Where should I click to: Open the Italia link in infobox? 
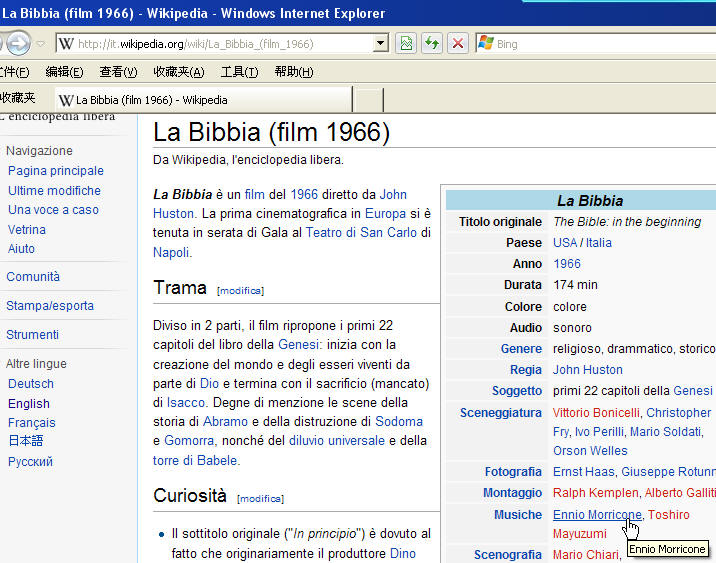pyautogui.click(x=598, y=242)
